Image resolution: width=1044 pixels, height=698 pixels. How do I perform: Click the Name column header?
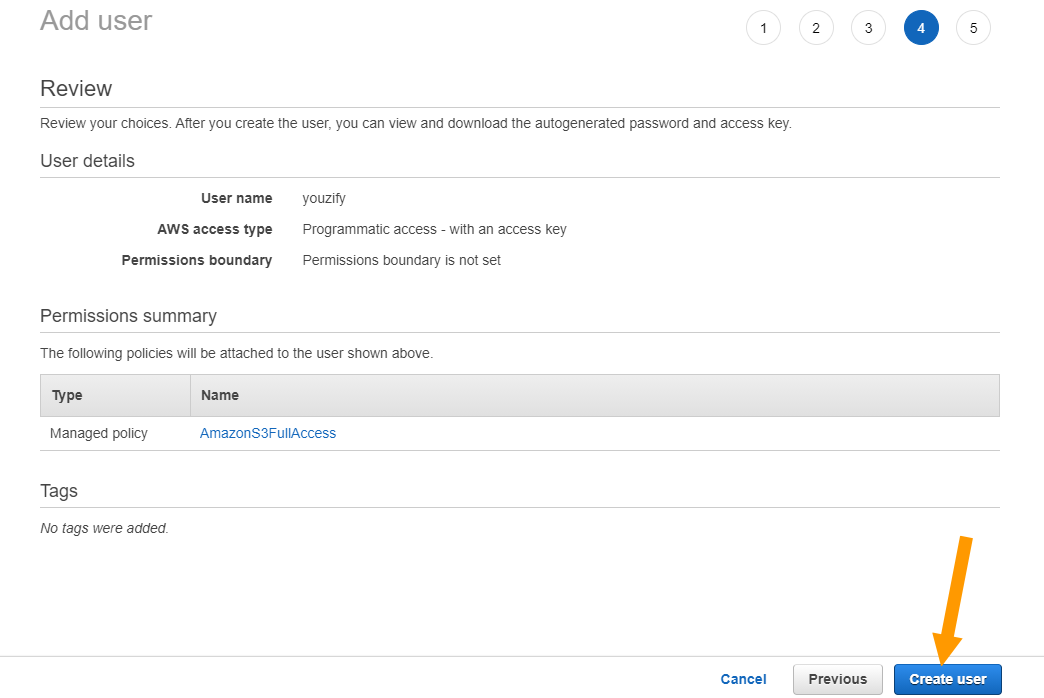pyautogui.click(x=595, y=395)
